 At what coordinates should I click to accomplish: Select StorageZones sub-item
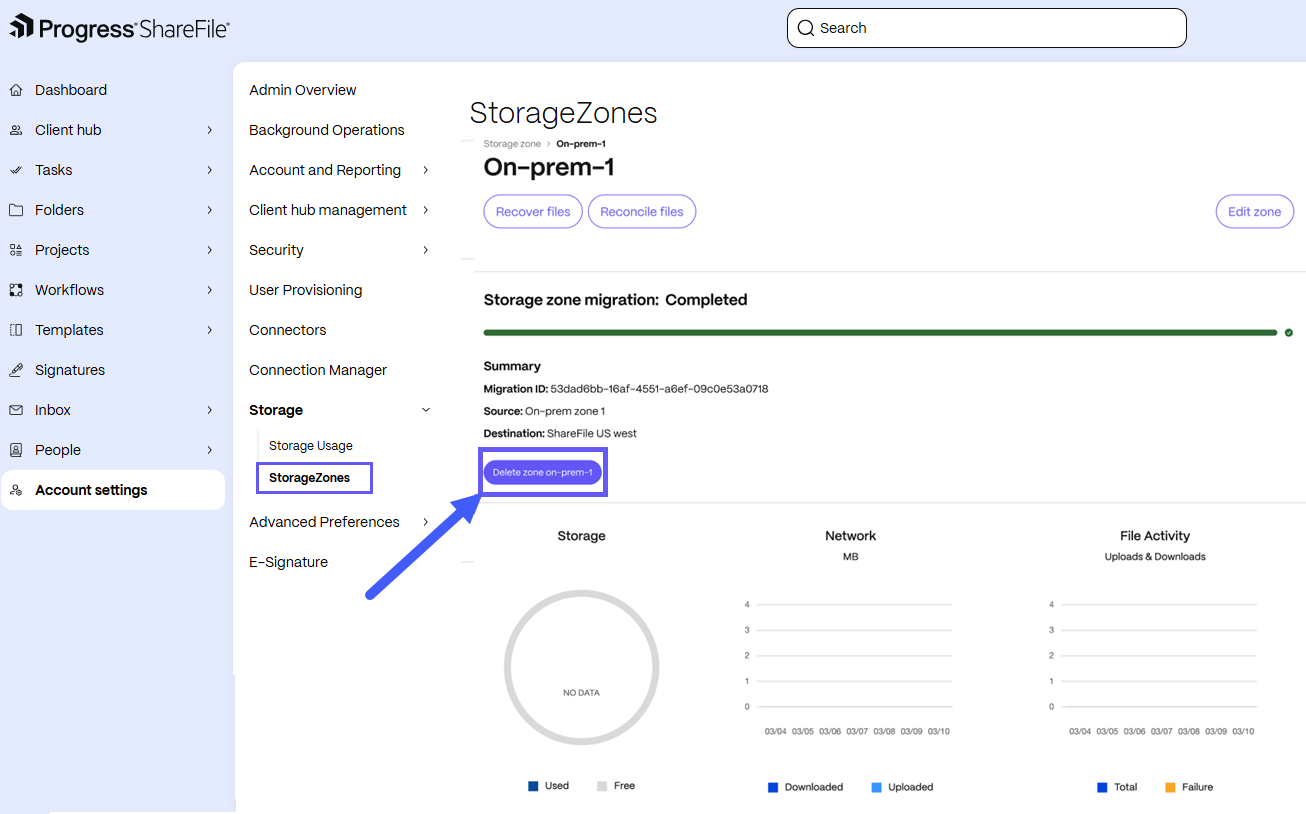click(x=310, y=478)
